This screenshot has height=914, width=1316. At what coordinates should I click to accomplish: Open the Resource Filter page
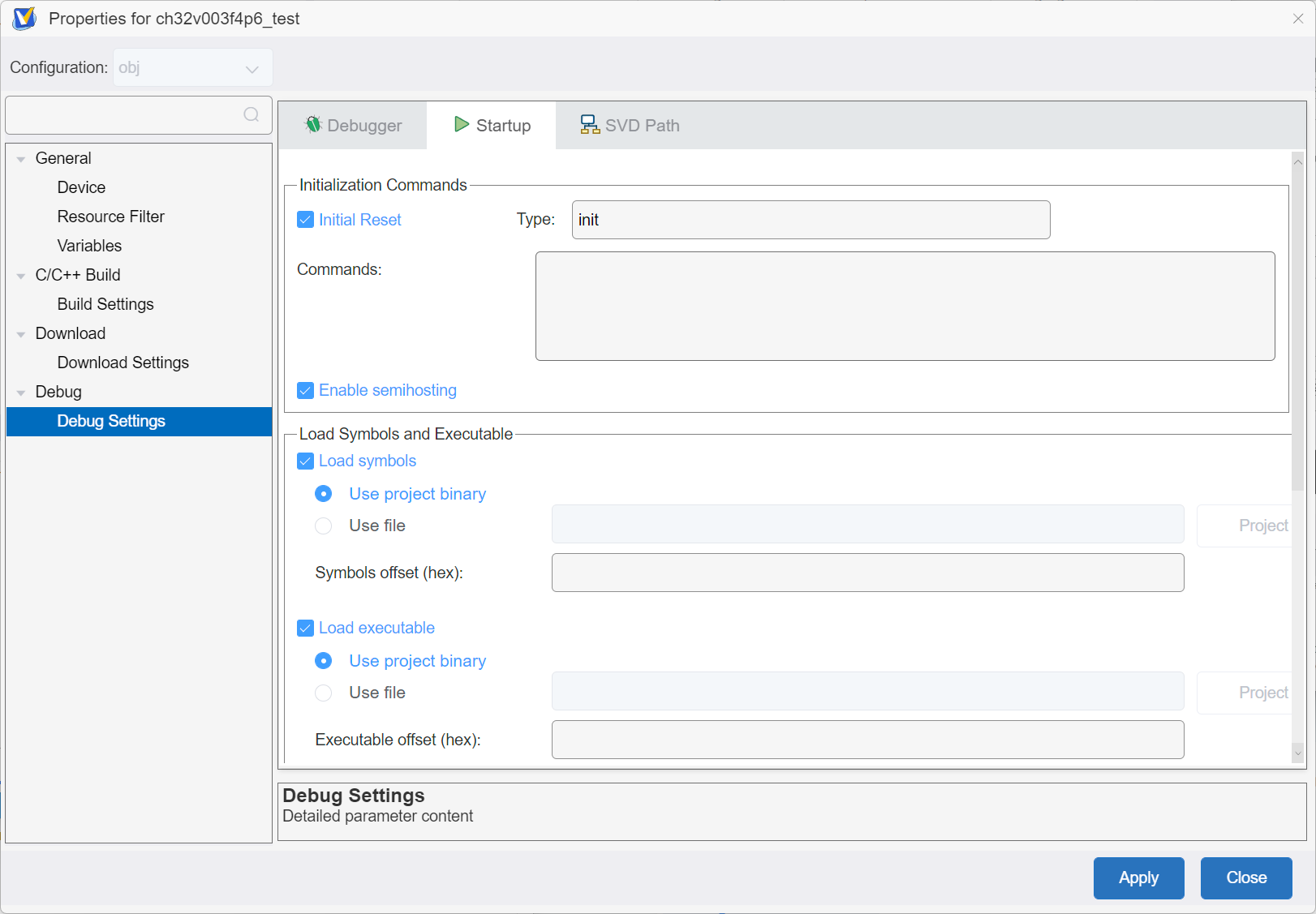point(111,217)
